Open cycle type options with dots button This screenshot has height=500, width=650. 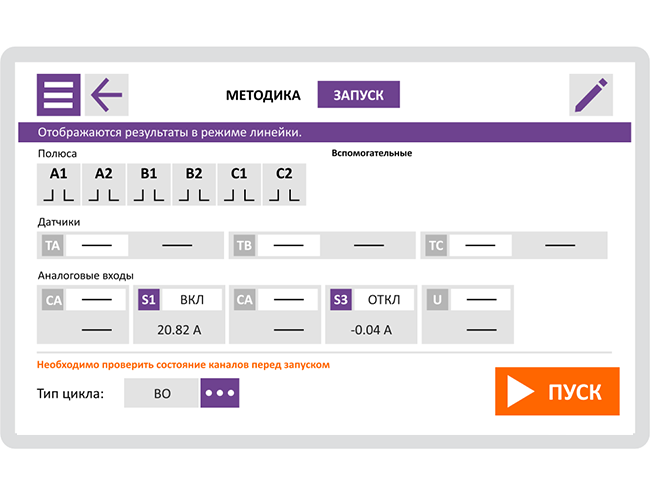pyautogui.click(x=220, y=393)
